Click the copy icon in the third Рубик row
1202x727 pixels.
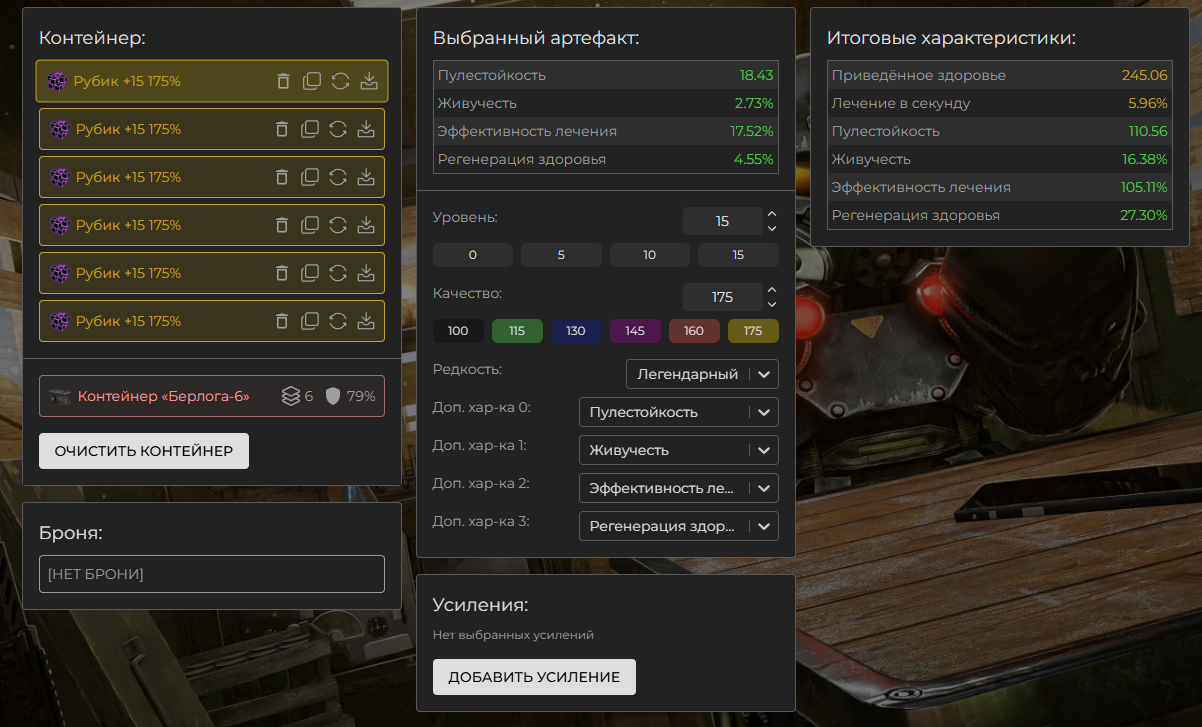click(x=311, y=177)
